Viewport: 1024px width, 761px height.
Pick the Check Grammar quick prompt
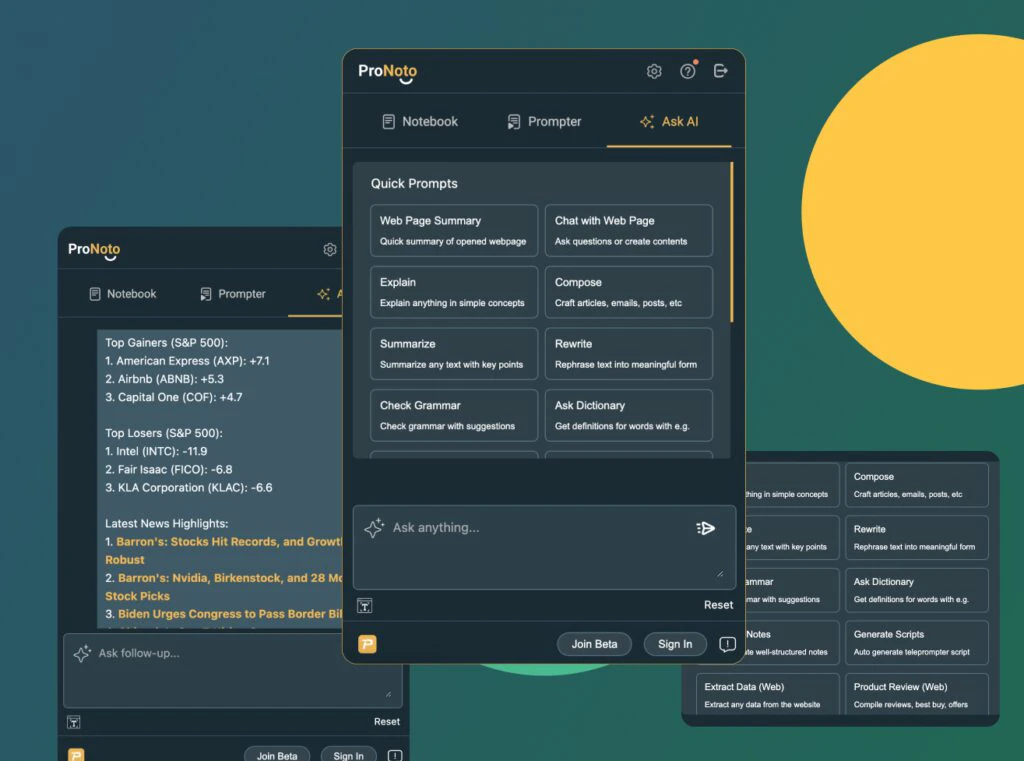click(x=453, y=415)
